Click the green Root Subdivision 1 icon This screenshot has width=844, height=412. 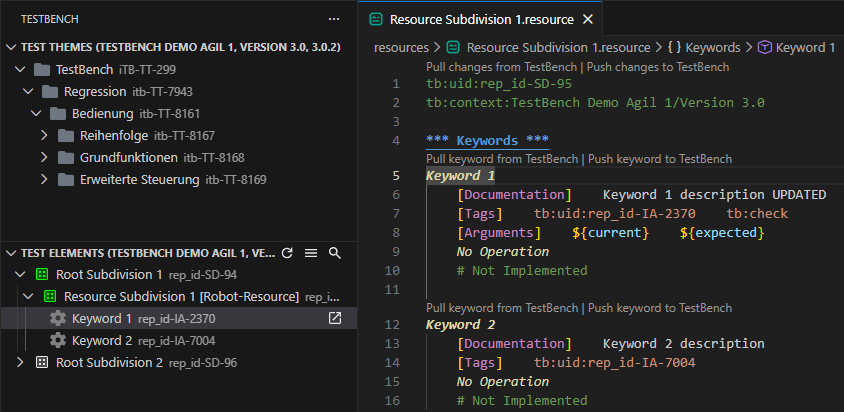(x=41, y=275)
